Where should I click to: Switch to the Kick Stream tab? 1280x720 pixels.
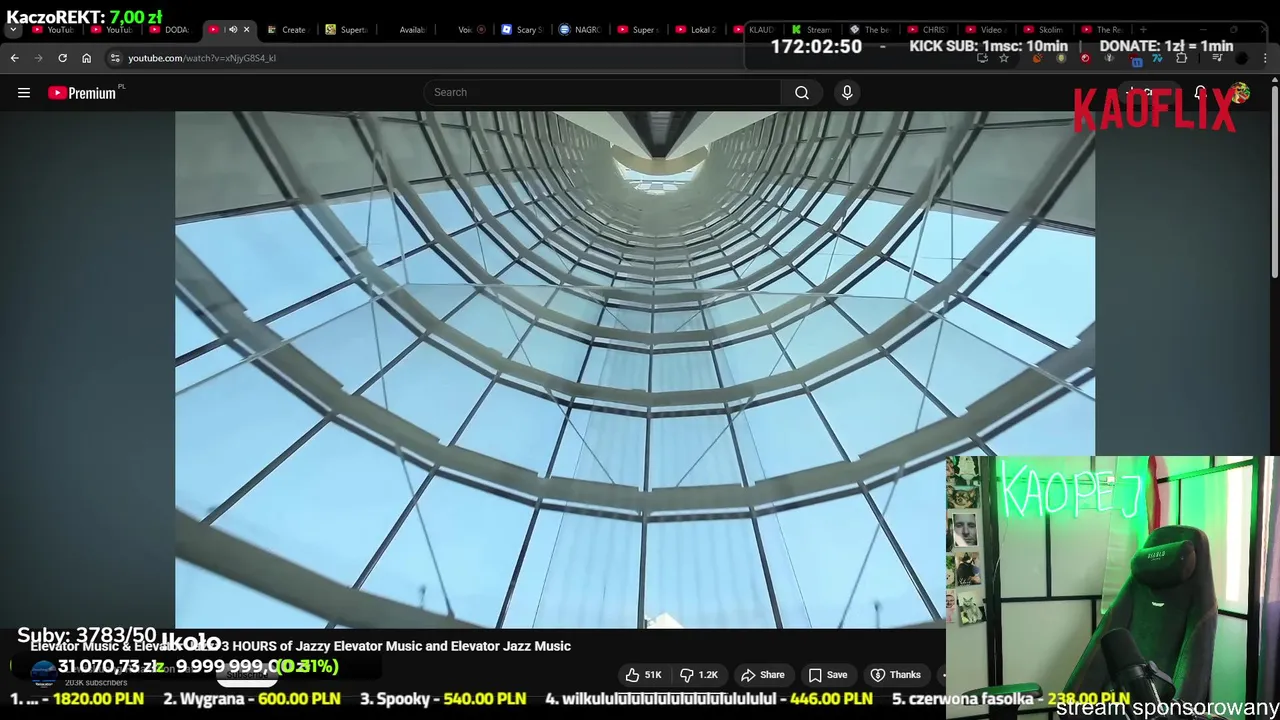(815, 29)
